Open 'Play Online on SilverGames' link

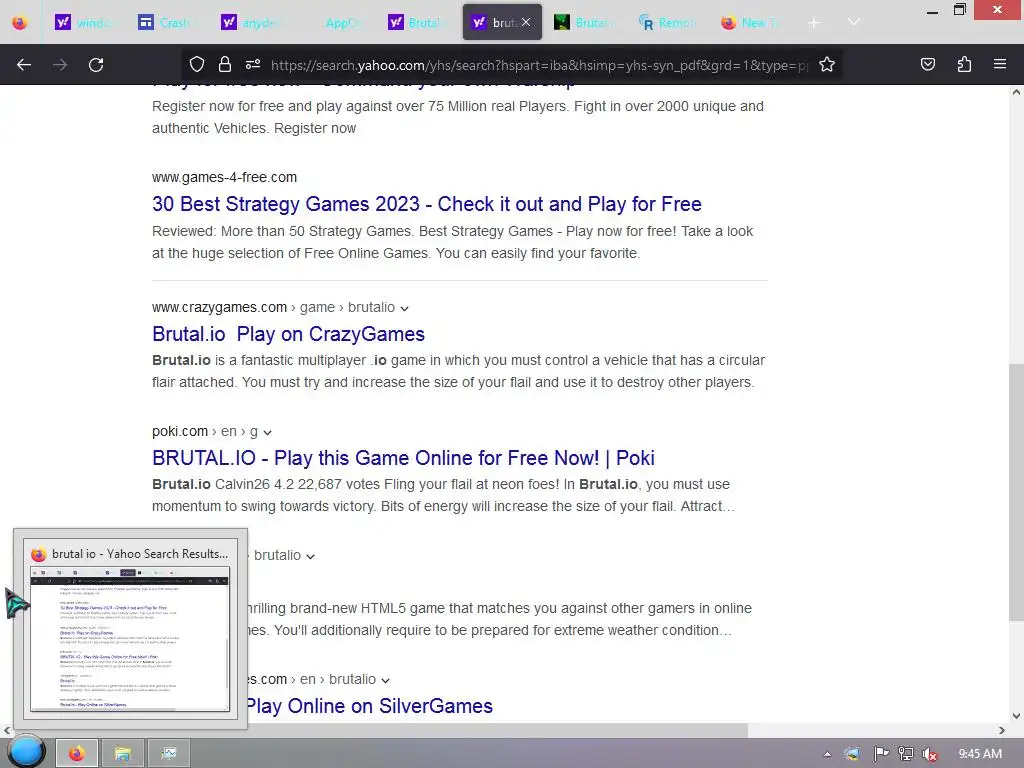tap(369, 706)
